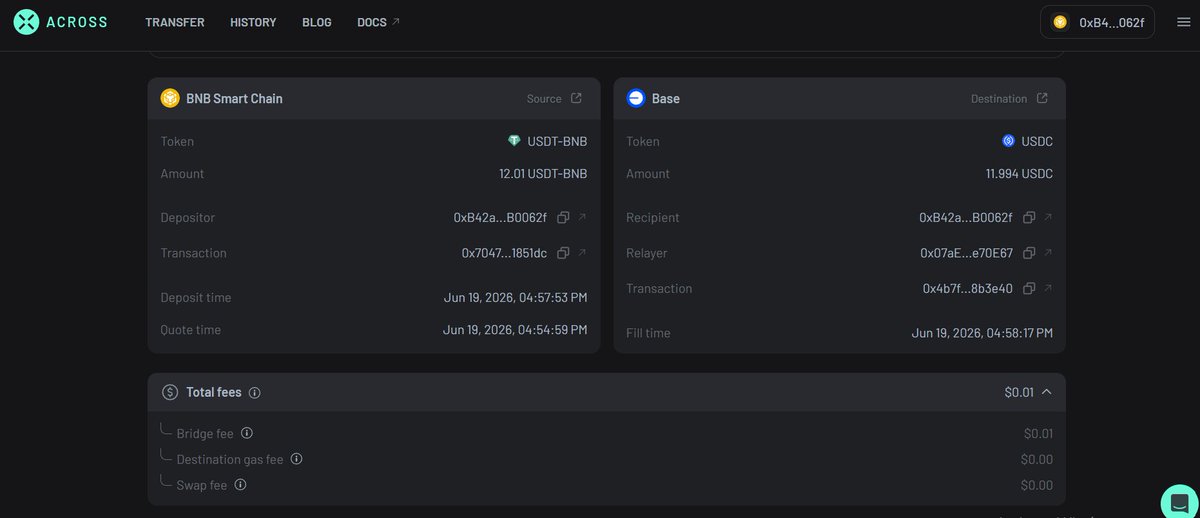The height and width of the screenshot is (518, 1200).
Task: Click the Base chain logo icon
Action: coord(635,98)
